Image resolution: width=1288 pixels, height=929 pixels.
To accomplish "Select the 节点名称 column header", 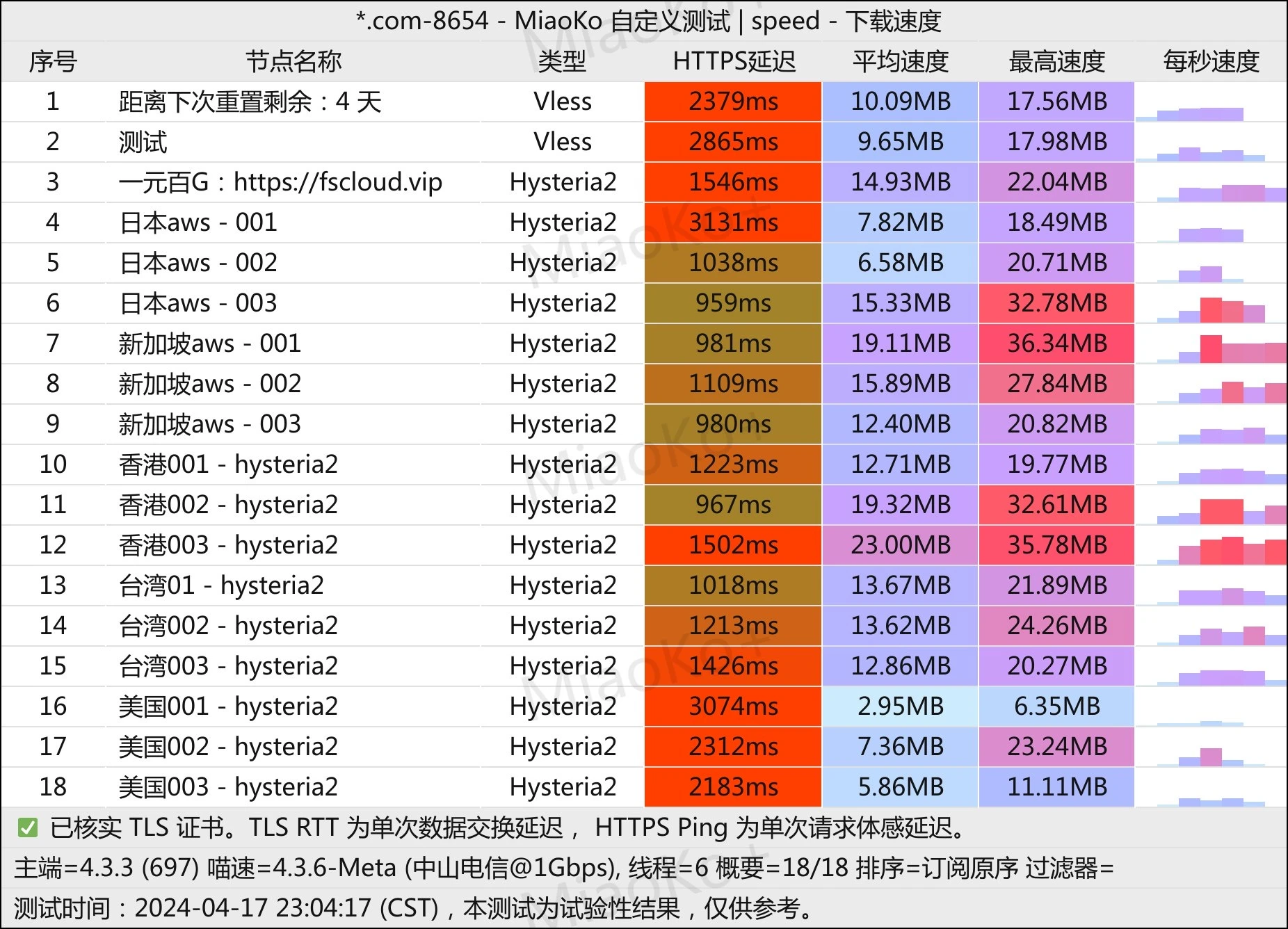I will [293, 61].
